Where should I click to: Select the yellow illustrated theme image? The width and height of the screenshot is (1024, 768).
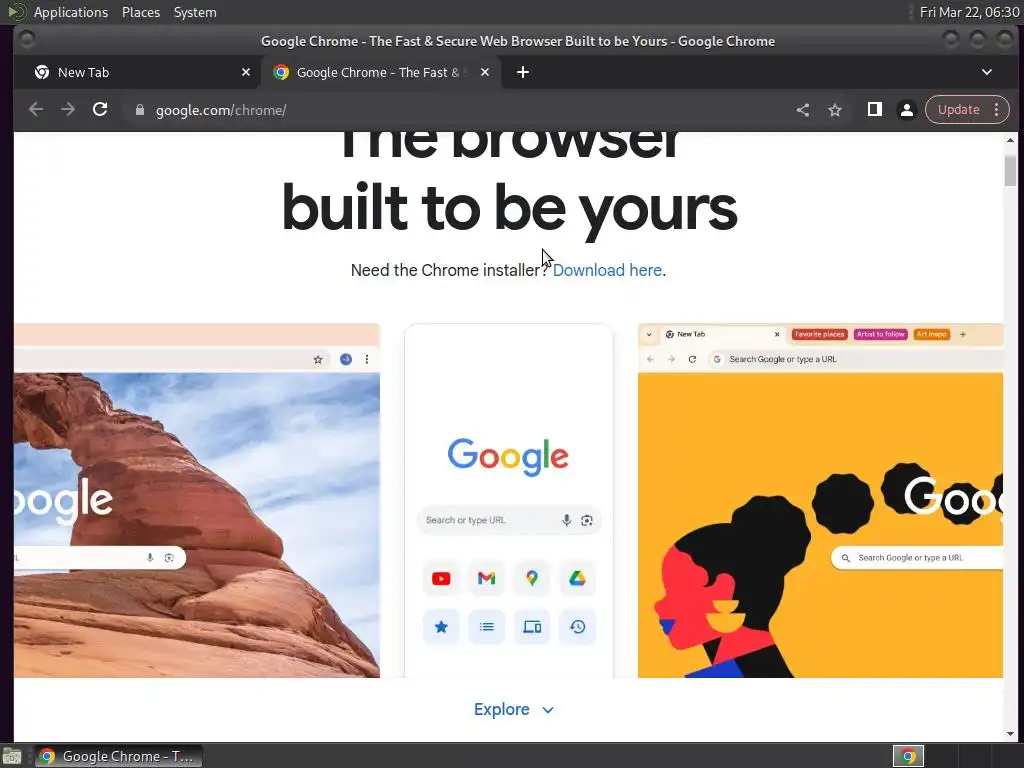pos(820,500)
